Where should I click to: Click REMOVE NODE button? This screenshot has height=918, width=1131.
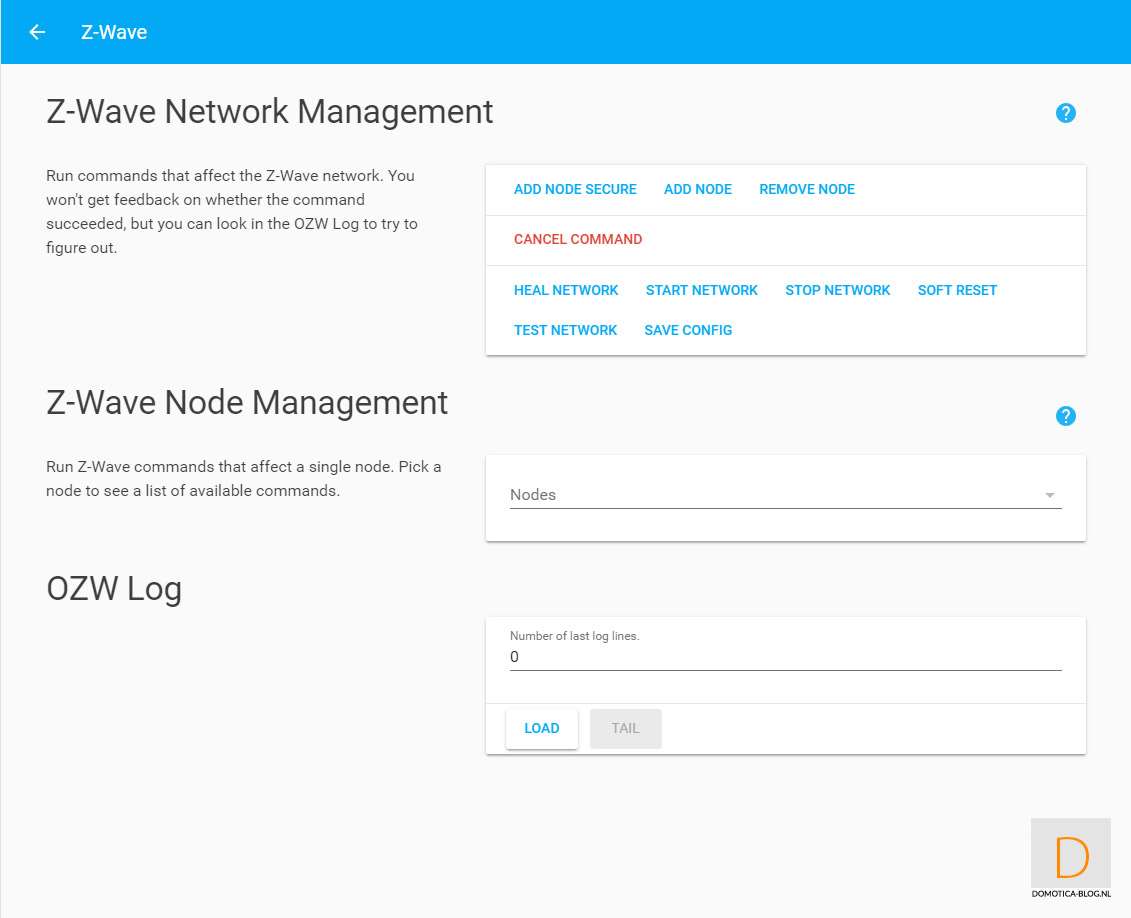pyautogui.click(x=806, y=189)
